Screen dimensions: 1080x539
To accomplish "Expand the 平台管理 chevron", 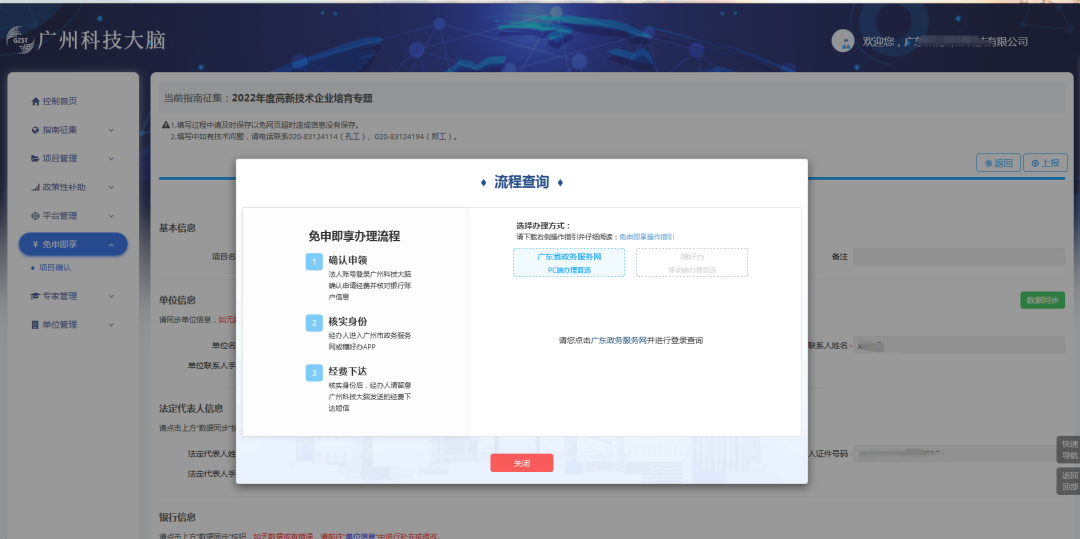I will [111, 215].
